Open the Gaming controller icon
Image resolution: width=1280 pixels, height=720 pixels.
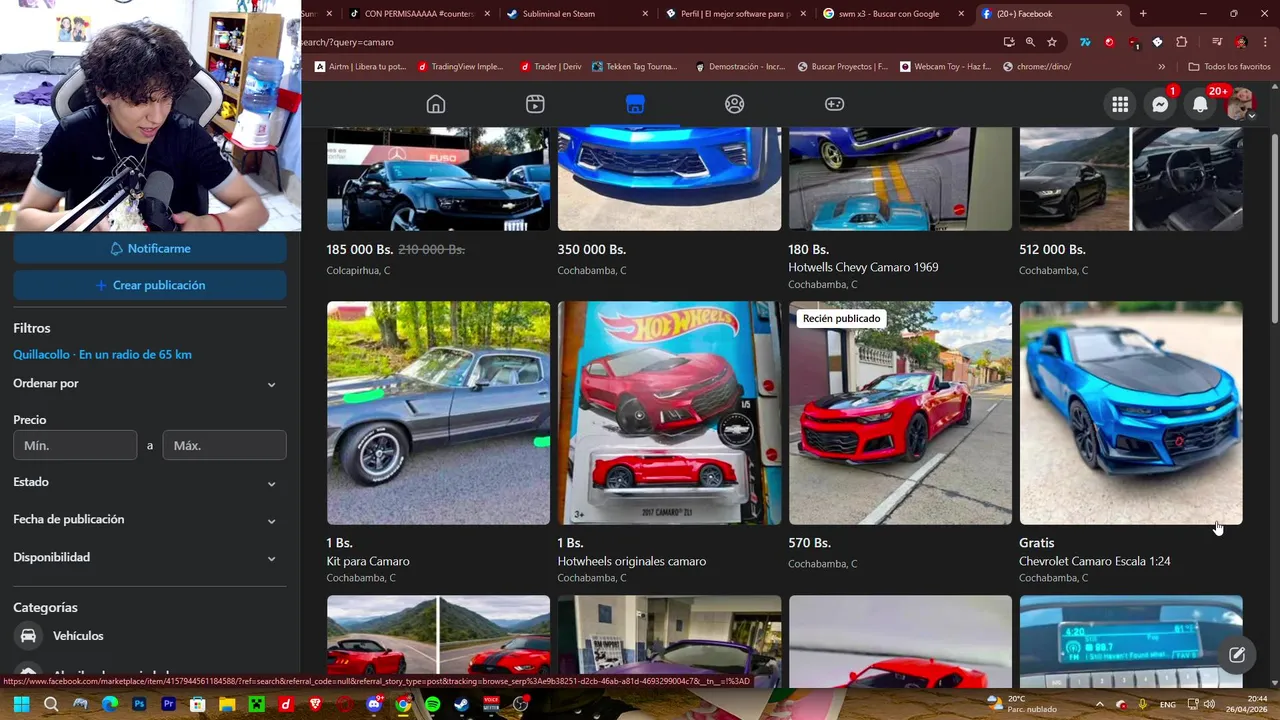834,104
